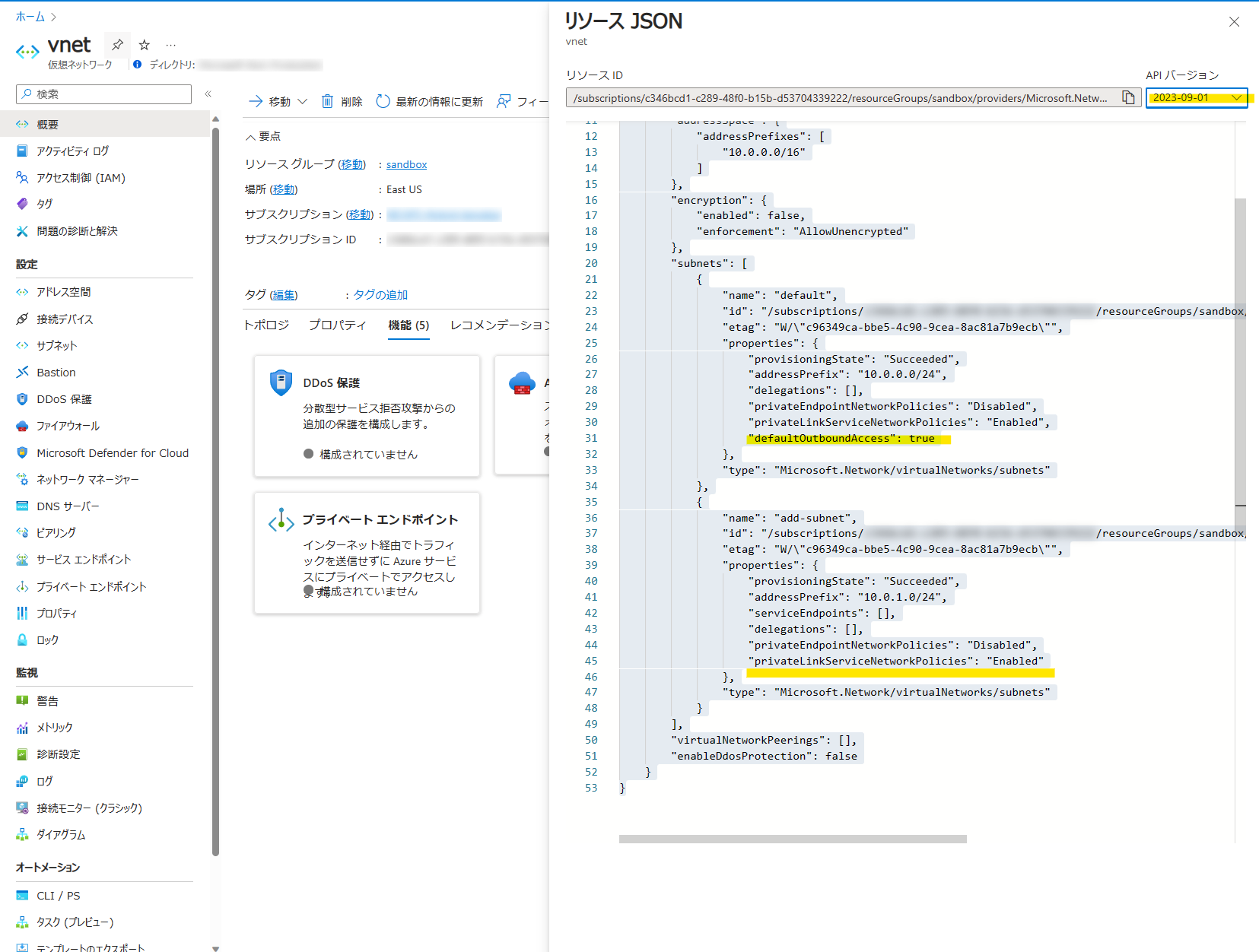
Task: Add vnet to favorites with star icon
Action: [145, 45]
